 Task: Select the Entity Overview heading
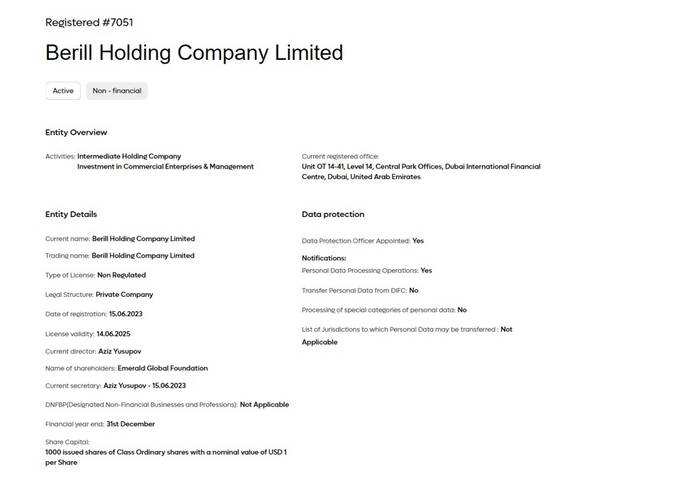[x=76, y=132]
